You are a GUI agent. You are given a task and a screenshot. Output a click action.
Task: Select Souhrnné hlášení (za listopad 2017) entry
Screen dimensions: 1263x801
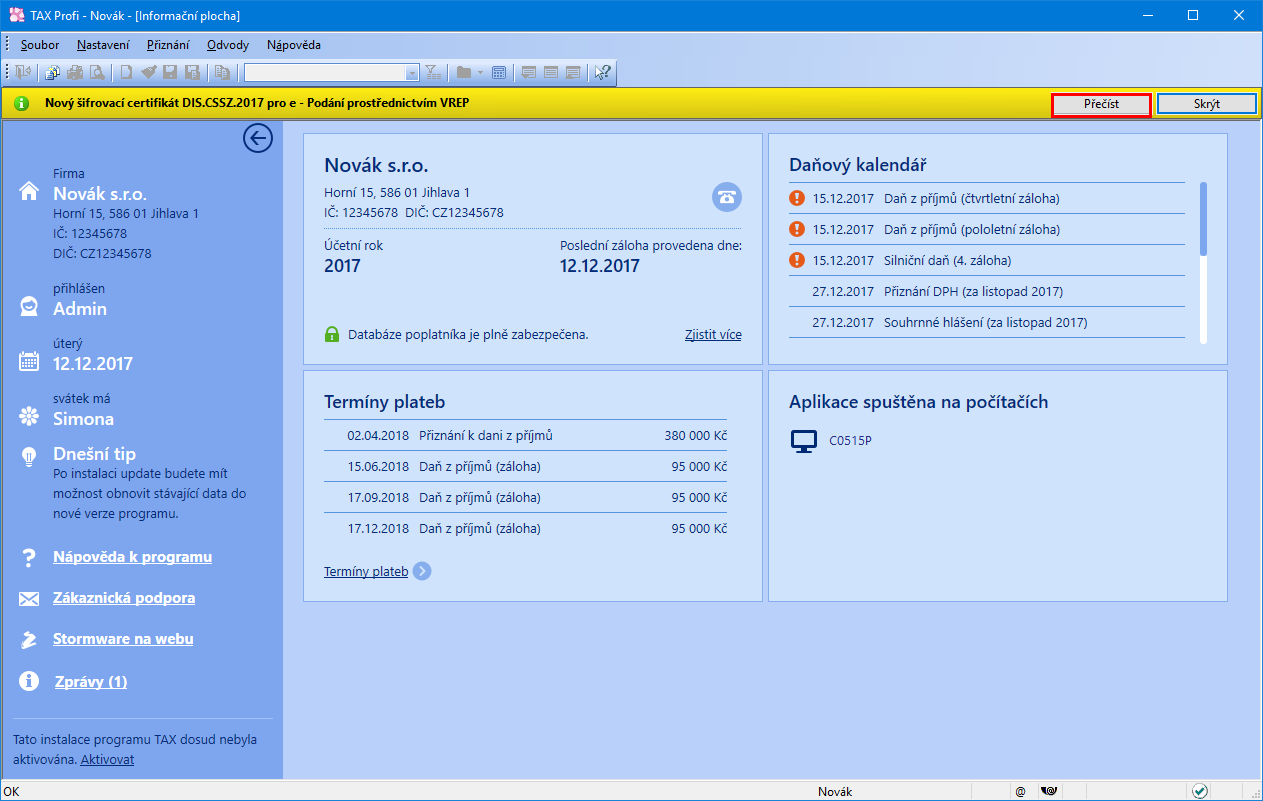coord(987,322)
